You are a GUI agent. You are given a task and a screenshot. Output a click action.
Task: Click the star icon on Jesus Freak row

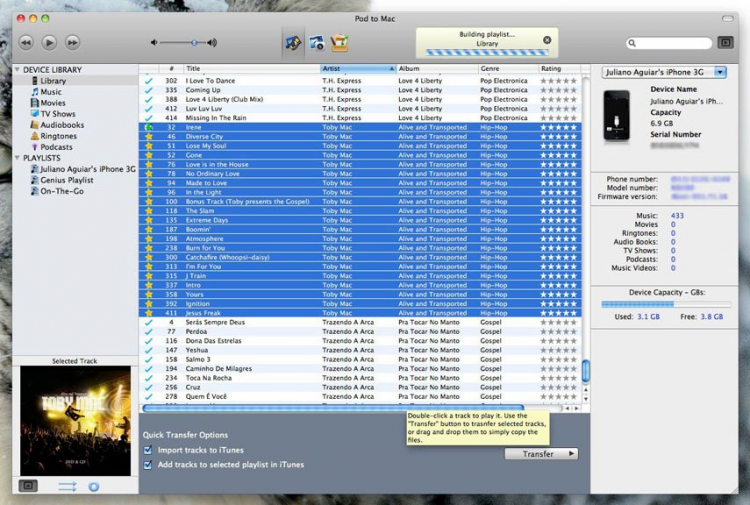(149, 313)
